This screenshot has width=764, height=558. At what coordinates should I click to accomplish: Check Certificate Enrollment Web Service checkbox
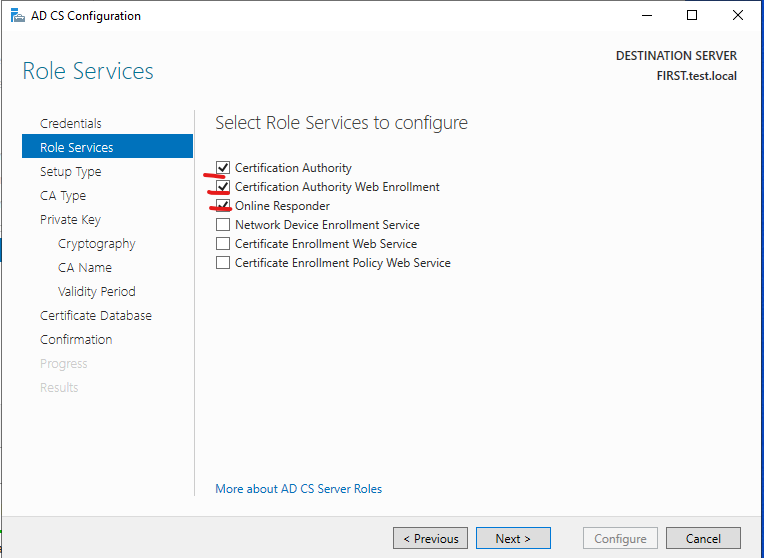(x=223, y=244)
